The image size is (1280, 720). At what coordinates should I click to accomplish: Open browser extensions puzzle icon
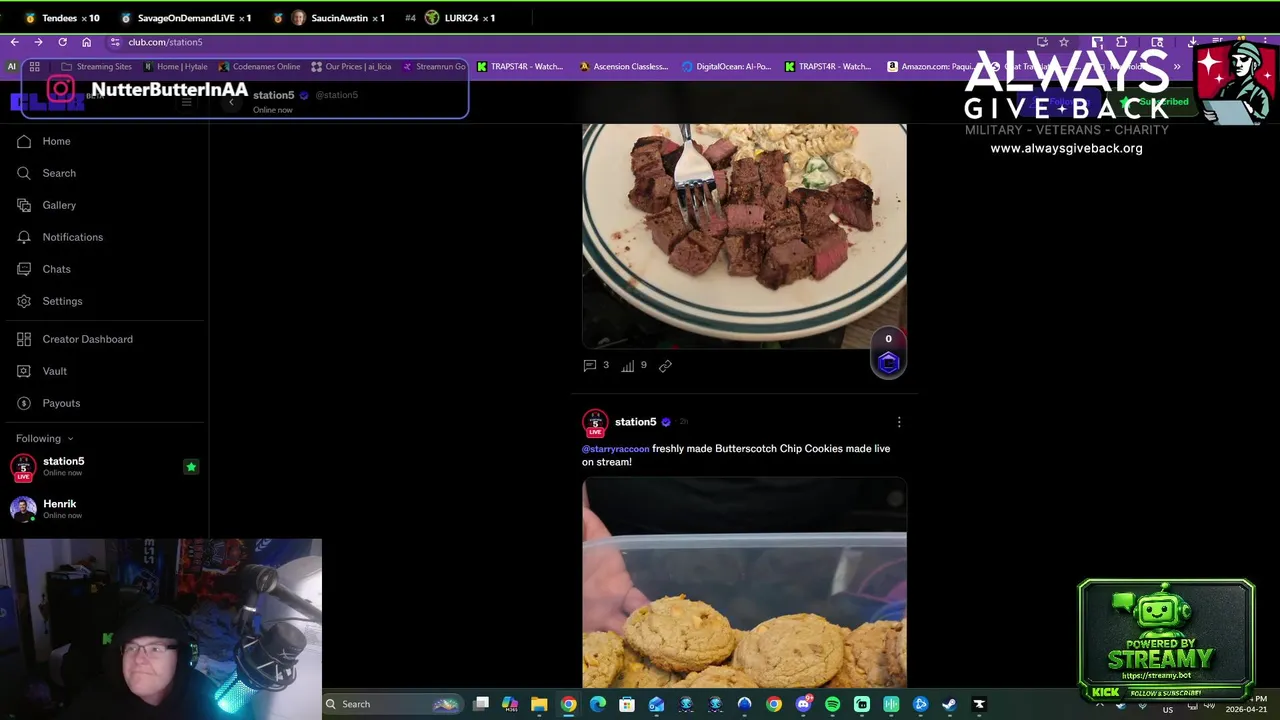tap(1121, 42)
